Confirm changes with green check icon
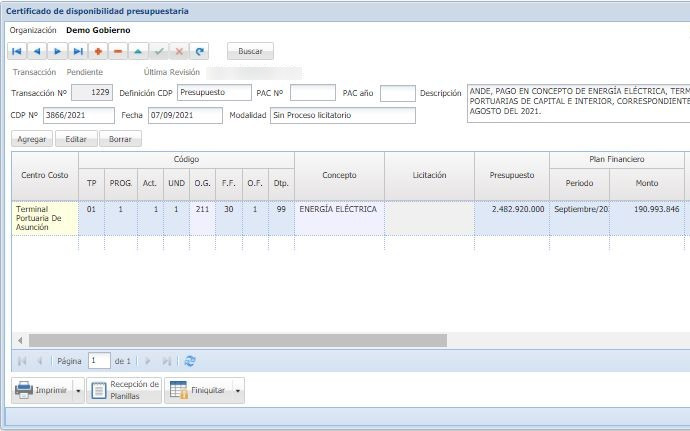The width and height of the screenshot is (690, 431). [159, 52]
